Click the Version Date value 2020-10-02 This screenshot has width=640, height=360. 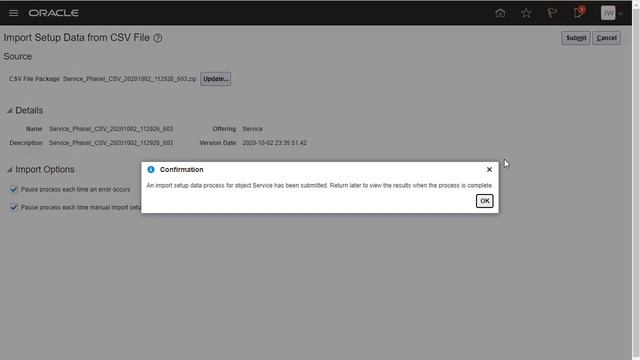(x=274, y=143)
